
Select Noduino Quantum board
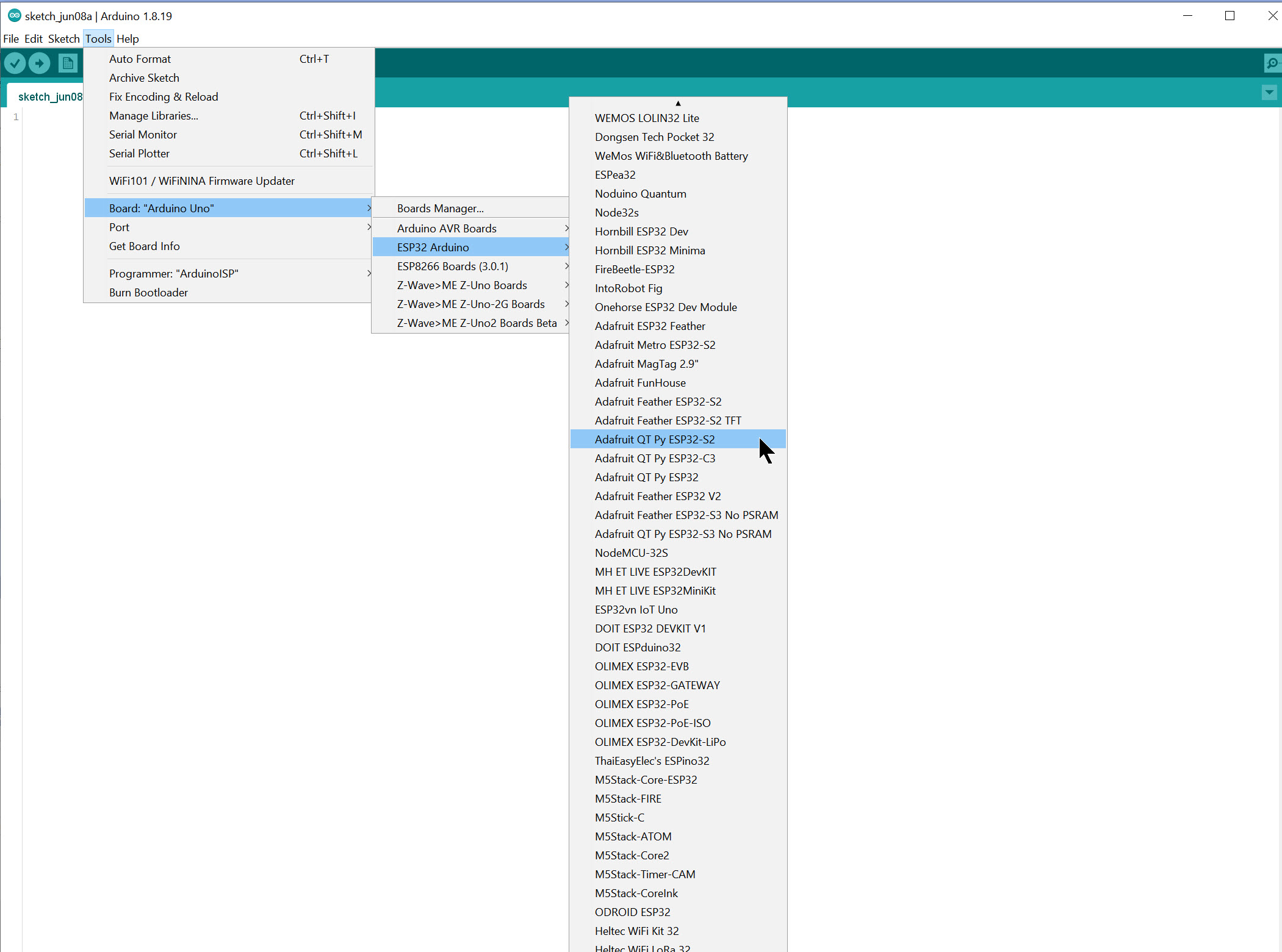click(678, 194)
